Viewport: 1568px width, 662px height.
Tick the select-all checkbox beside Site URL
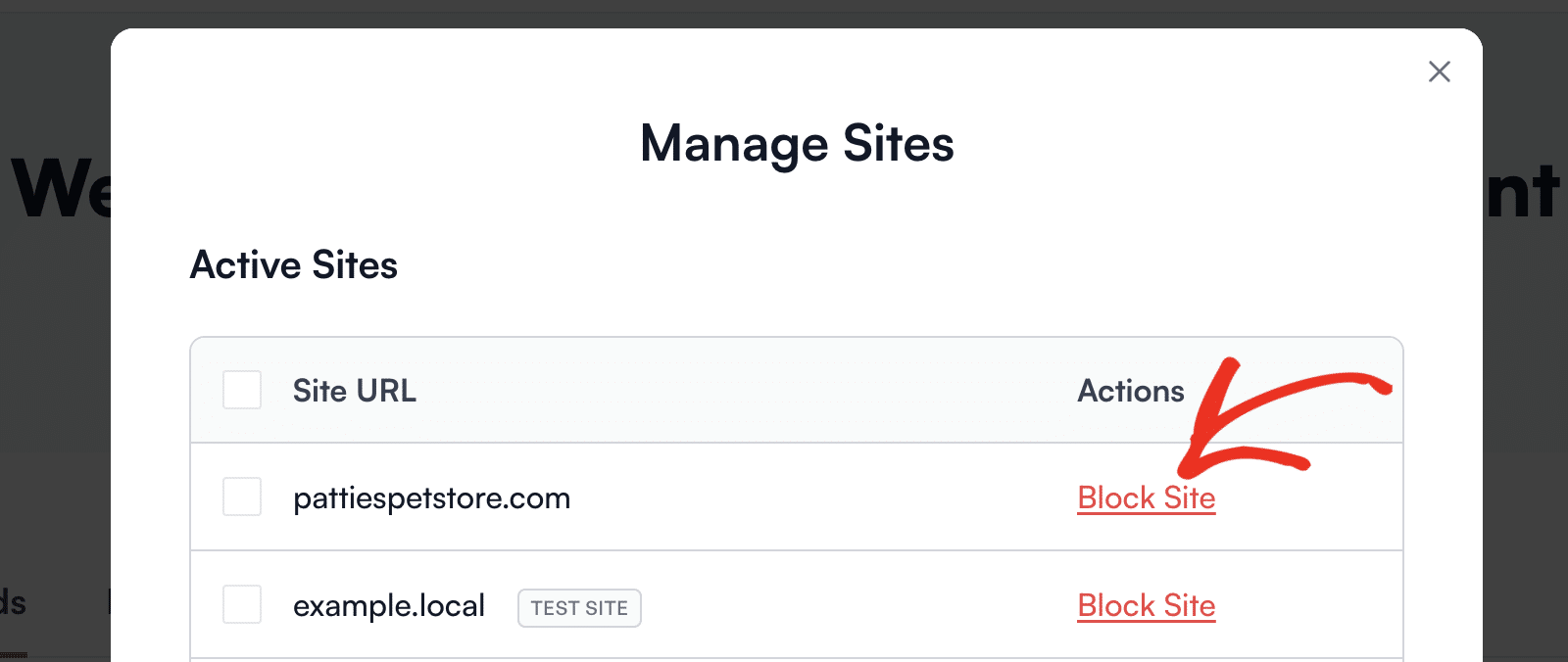coord(242,390)
